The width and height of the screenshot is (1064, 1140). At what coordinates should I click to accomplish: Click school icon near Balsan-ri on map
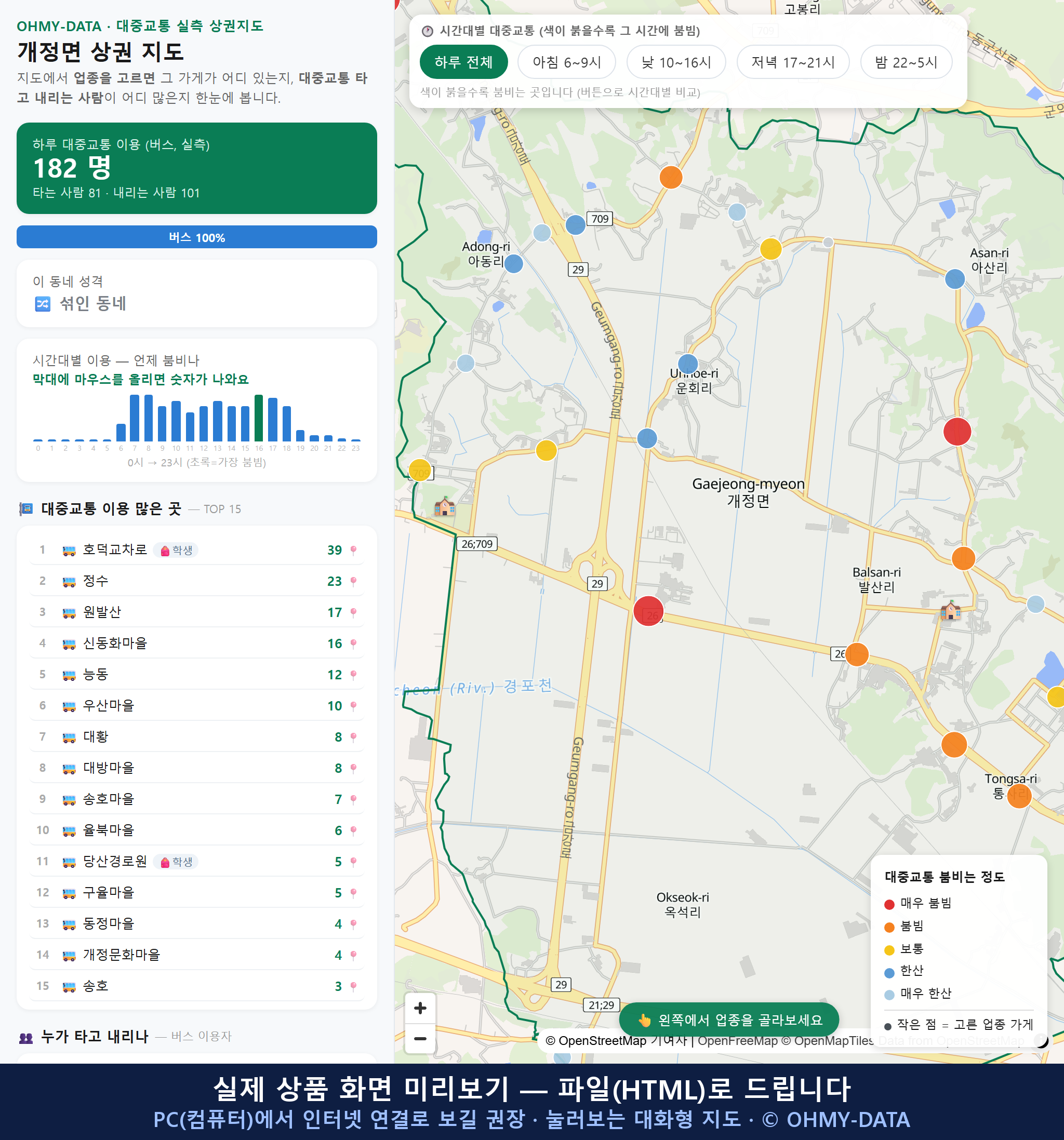(950, 610)
